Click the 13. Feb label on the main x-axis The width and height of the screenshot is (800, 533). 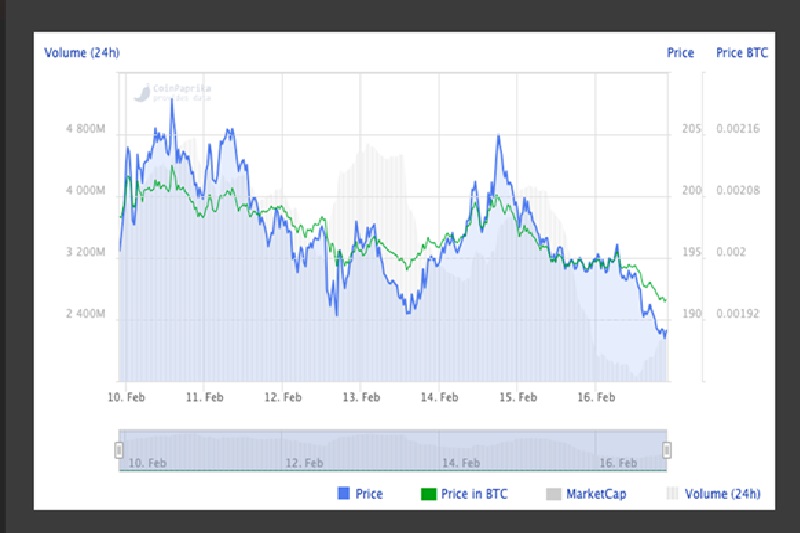pos(361,397)
